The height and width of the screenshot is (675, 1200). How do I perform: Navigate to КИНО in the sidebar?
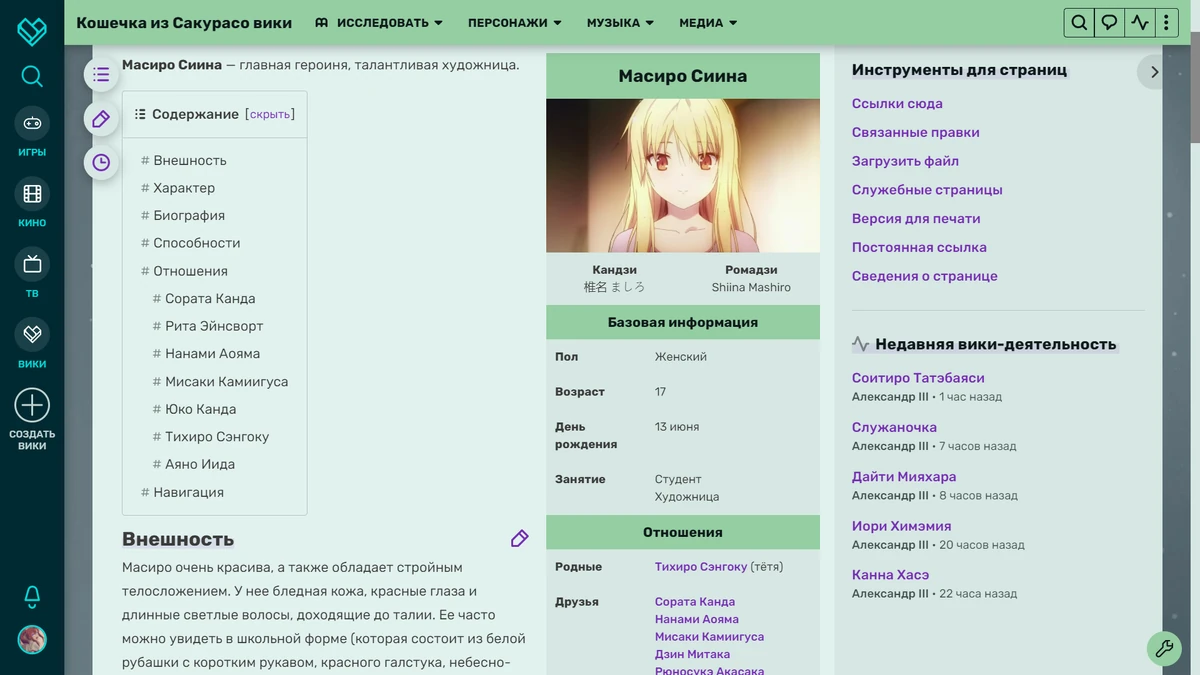[31, 201]
